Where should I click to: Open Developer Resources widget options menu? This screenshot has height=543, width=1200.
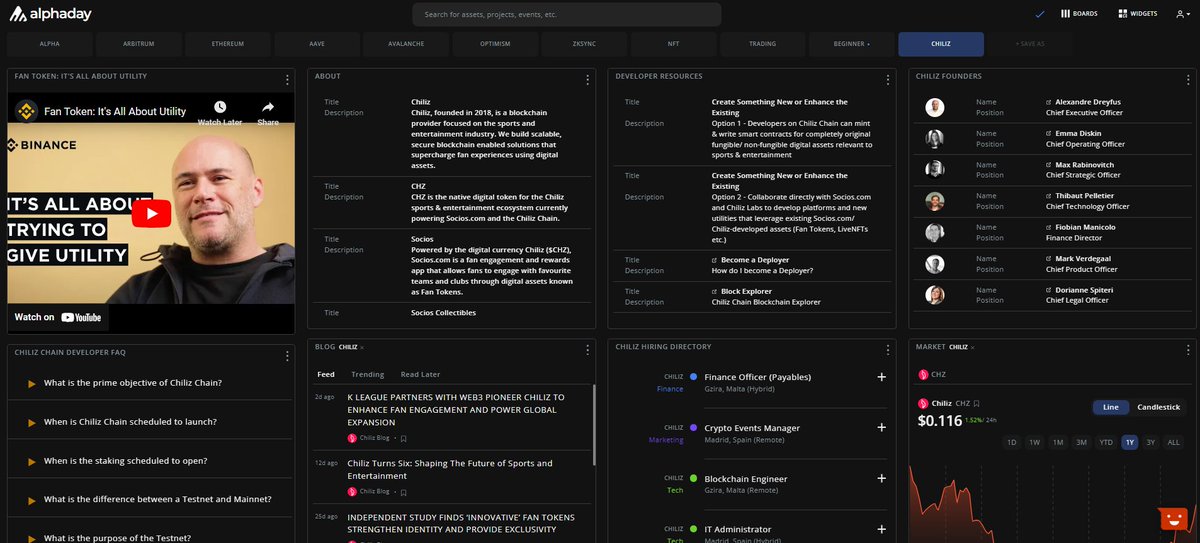point(888,78)
